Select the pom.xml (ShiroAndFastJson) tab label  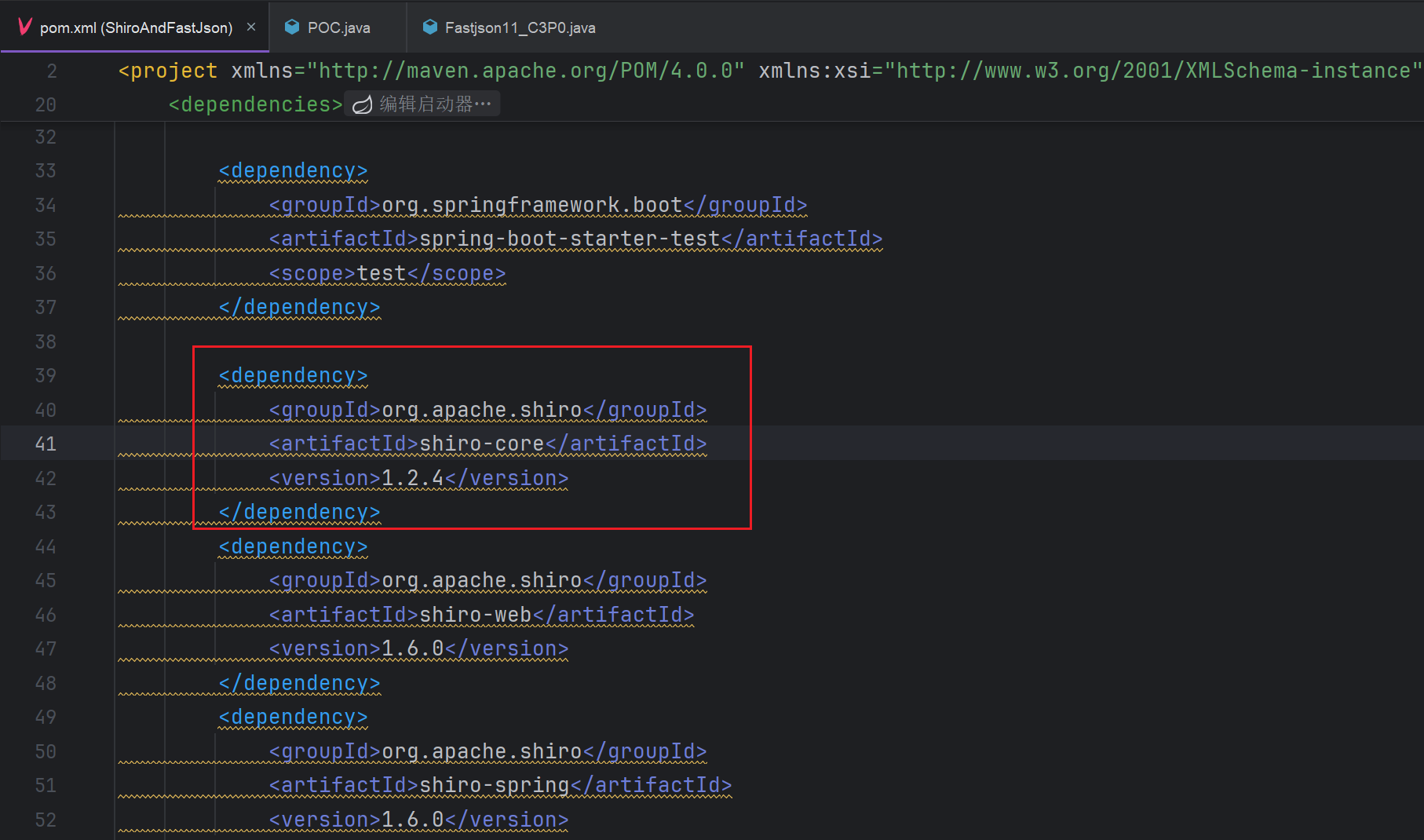coord(136,27)
